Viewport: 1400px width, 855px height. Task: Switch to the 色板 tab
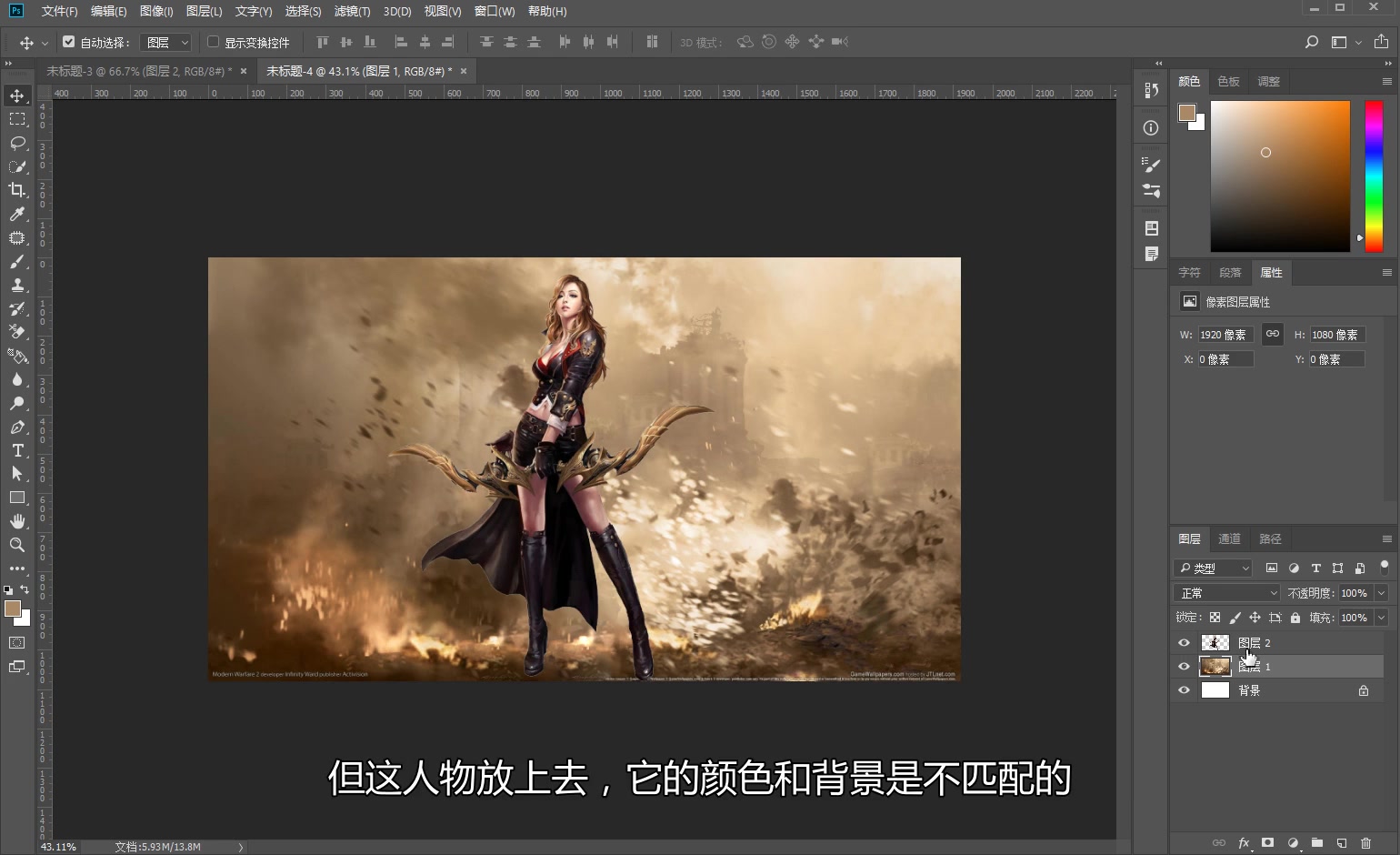tap(1228, 82)
